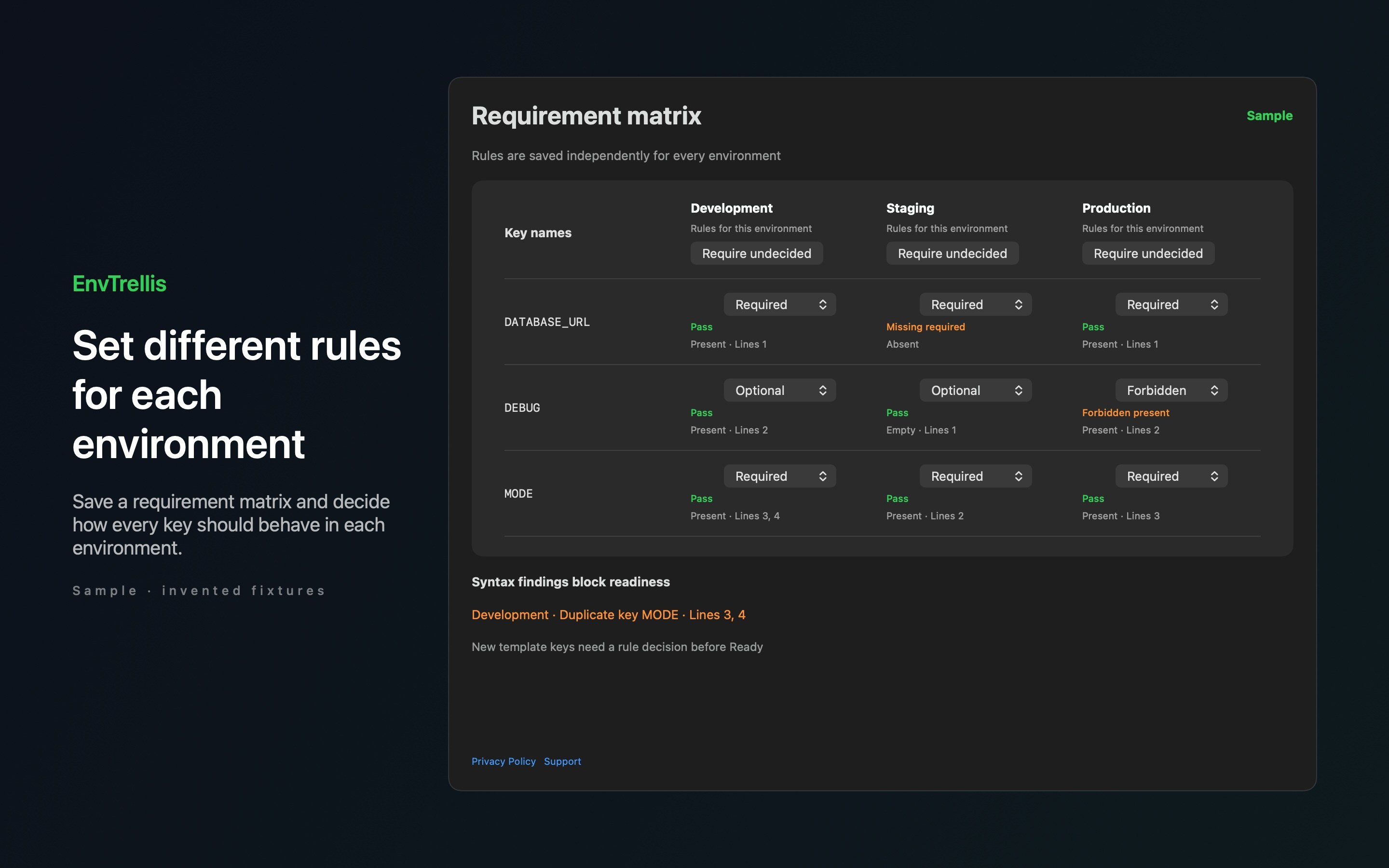Click the EnvTrellis brand name

[x=120, y=284]
